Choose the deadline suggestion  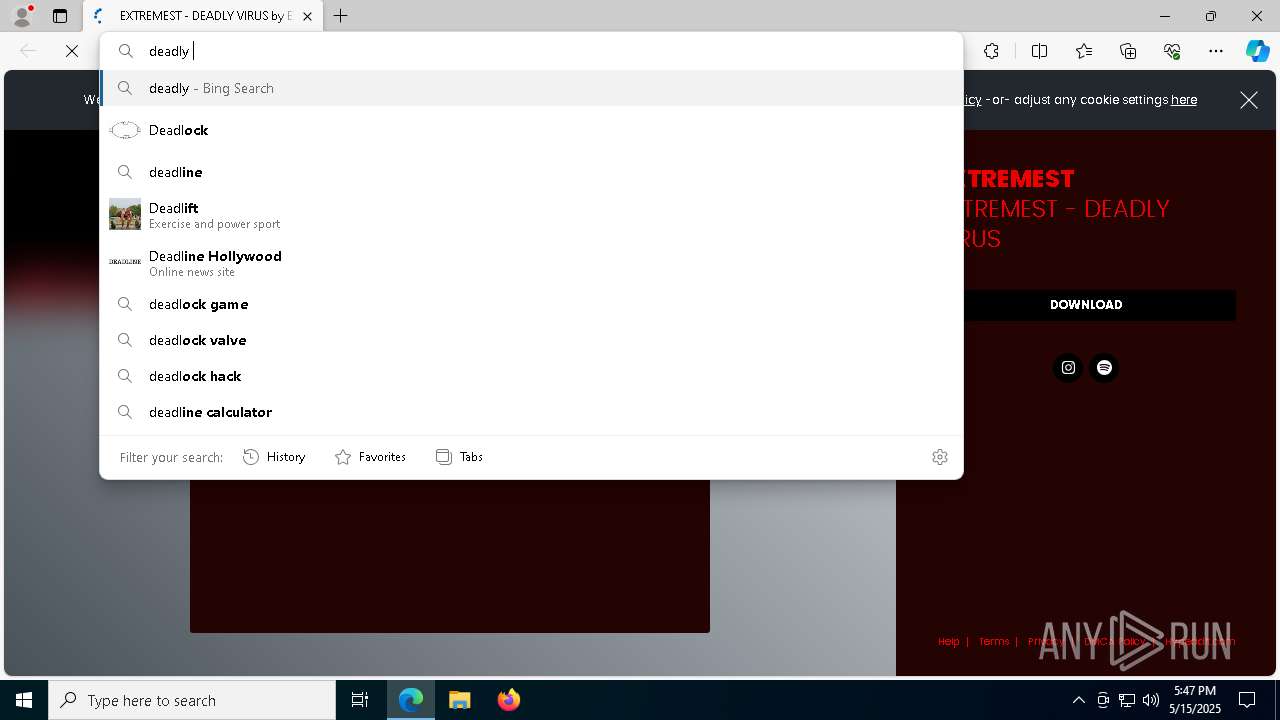(x=531, y=172)
